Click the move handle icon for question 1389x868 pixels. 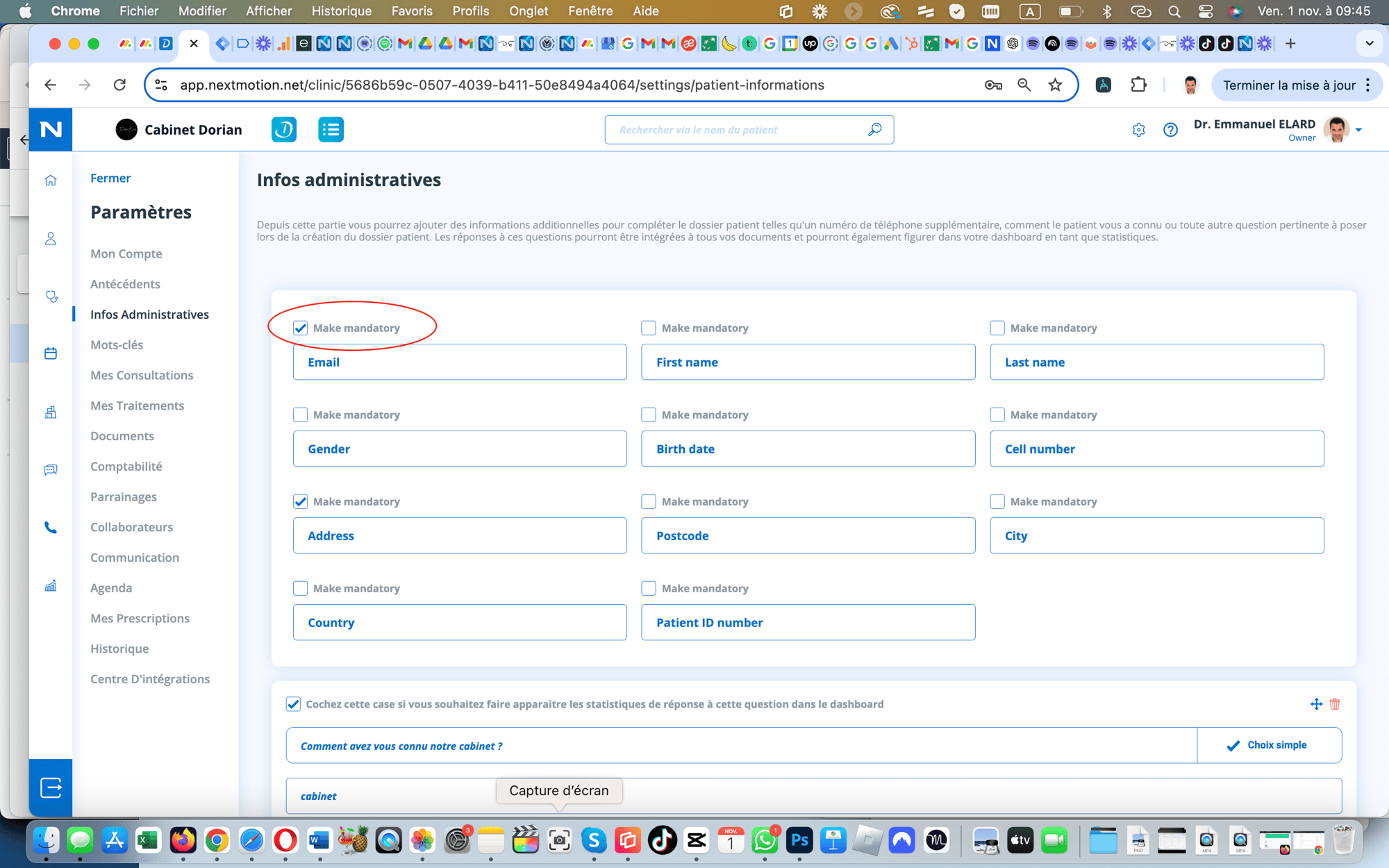[x=1316, y=704]
